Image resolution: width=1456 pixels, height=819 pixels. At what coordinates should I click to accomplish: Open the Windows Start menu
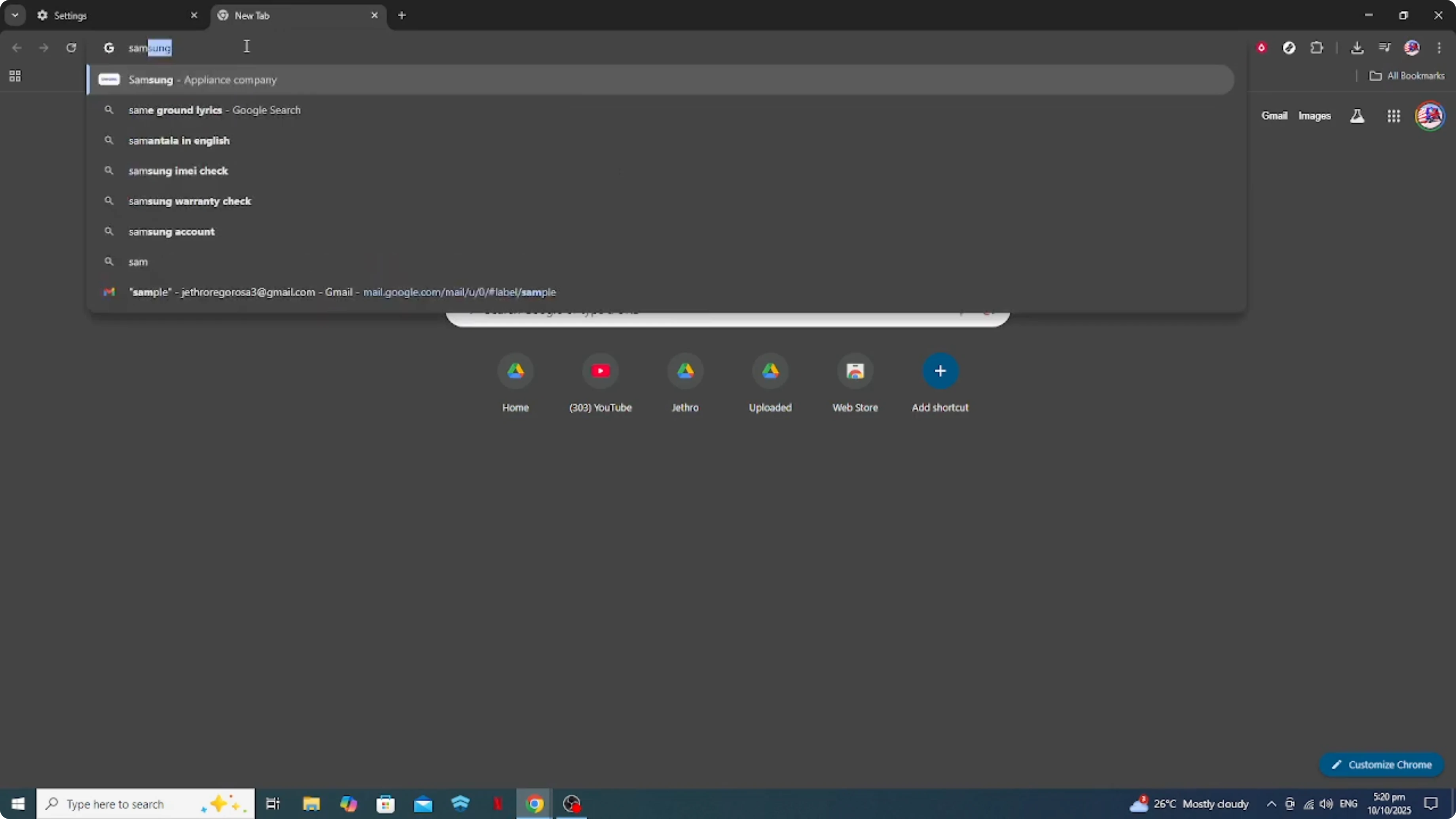coord(18,804)
